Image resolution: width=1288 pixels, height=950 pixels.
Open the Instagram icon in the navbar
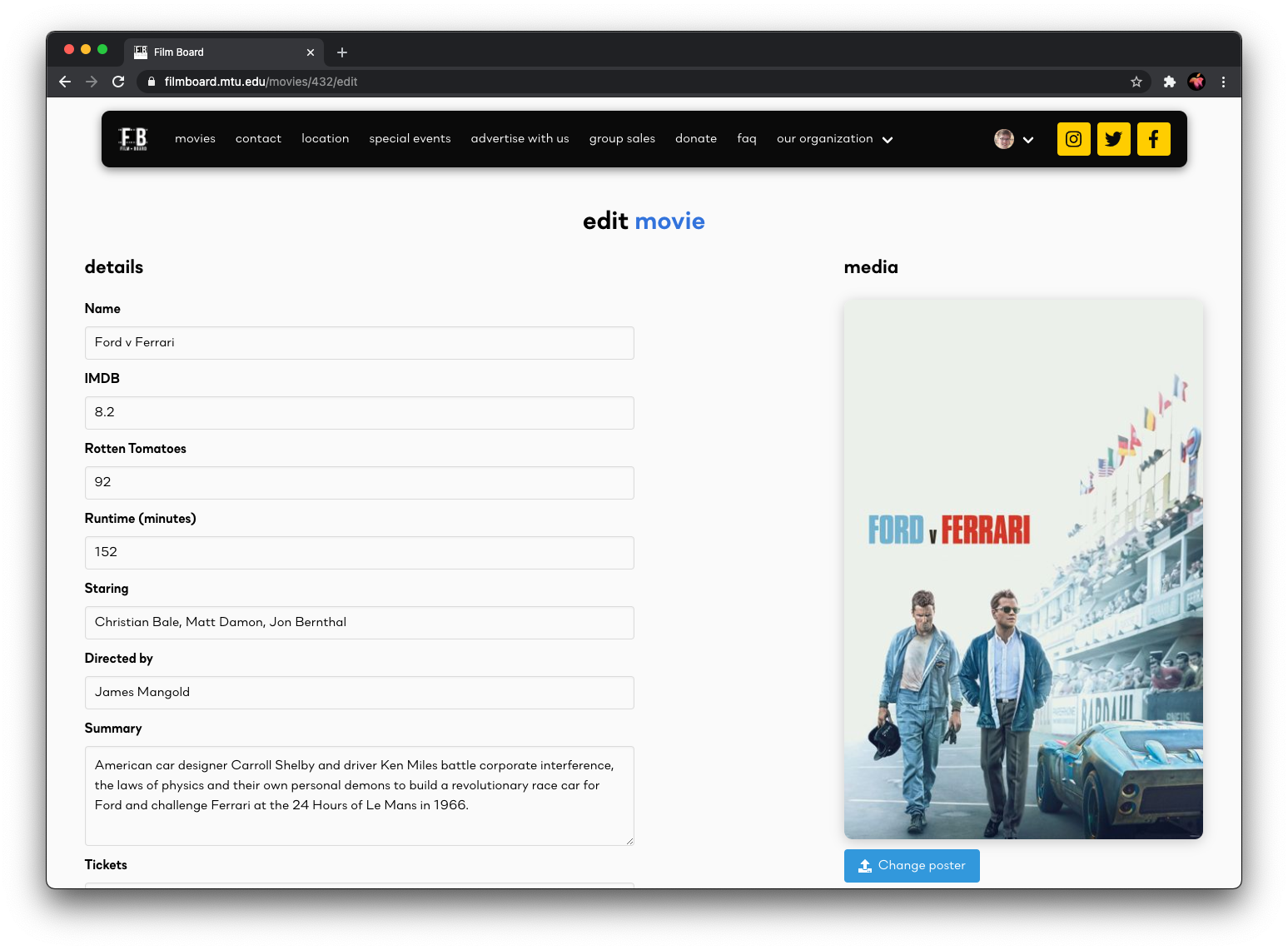click(x=1073, y=139)
